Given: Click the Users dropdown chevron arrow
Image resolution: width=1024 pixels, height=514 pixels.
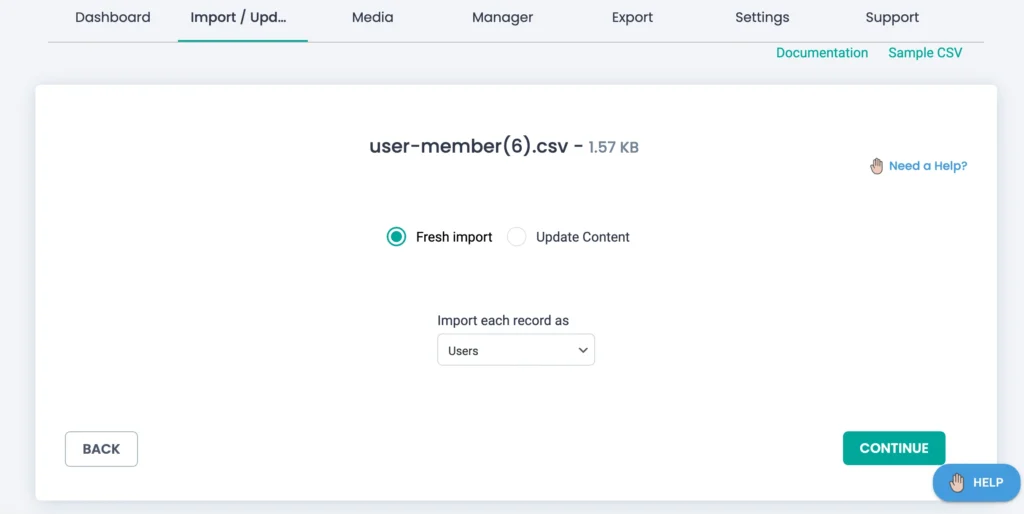Looking at the screenshot, I should click(583, 350).
